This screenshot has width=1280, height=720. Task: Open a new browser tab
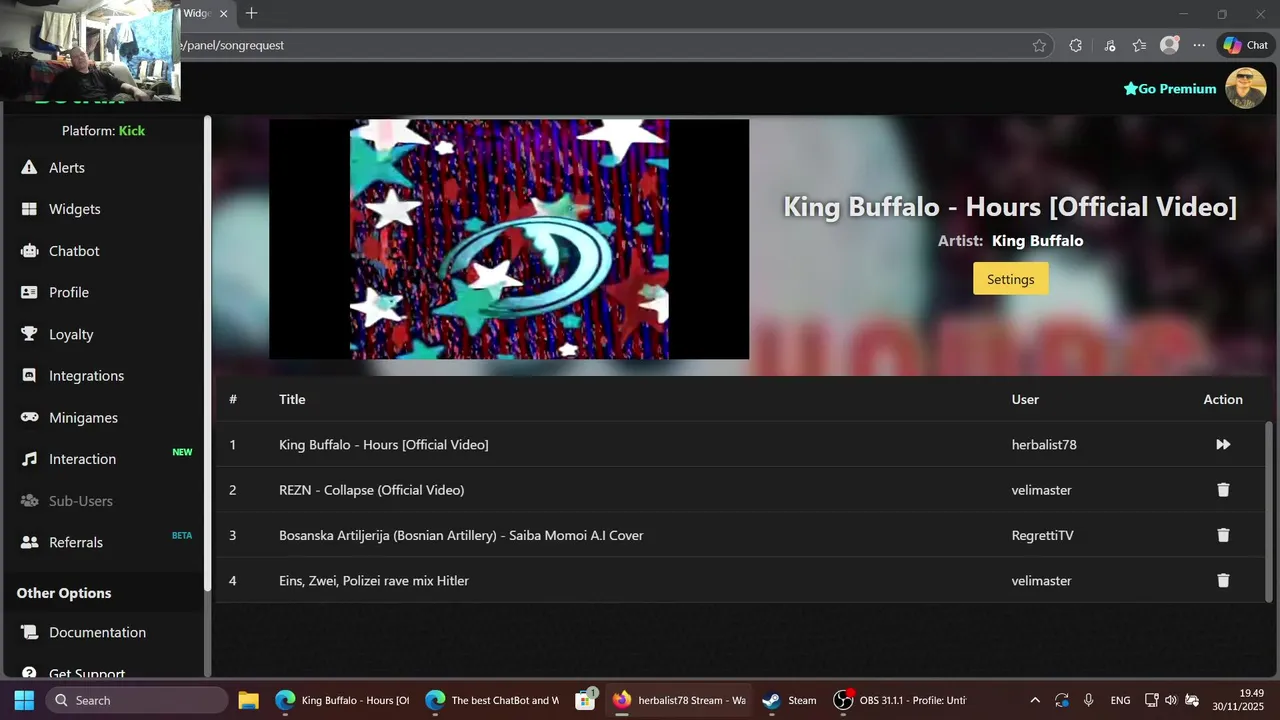tap(251, 13)
